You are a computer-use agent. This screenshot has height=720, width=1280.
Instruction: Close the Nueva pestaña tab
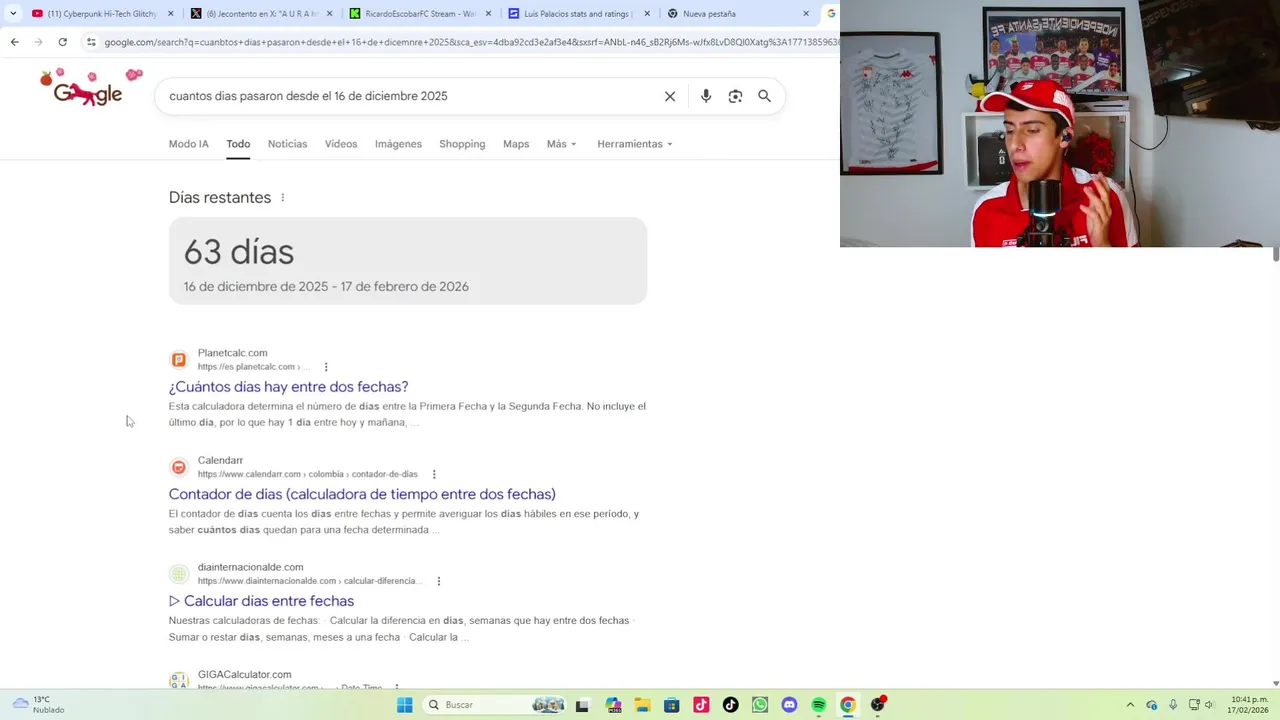coord(806,14)
